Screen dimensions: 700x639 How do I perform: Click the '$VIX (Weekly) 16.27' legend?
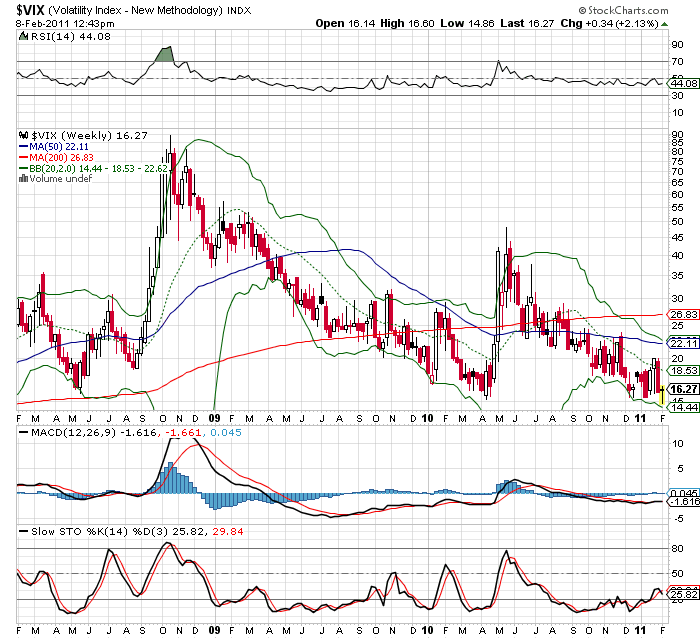[89, 135]
